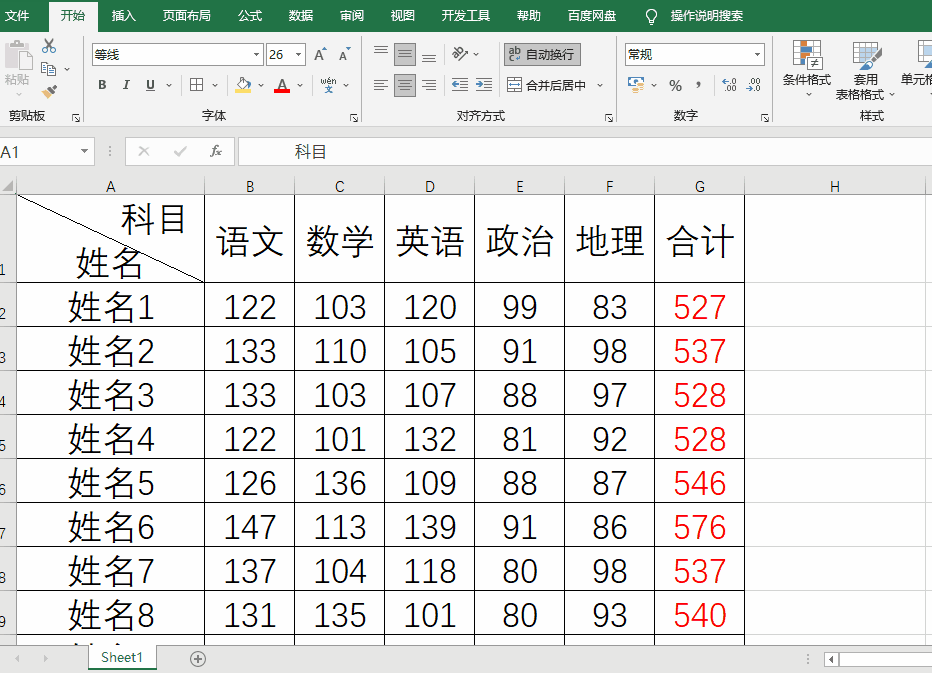
Task: Decrease font size with small A
Action: 344,55
